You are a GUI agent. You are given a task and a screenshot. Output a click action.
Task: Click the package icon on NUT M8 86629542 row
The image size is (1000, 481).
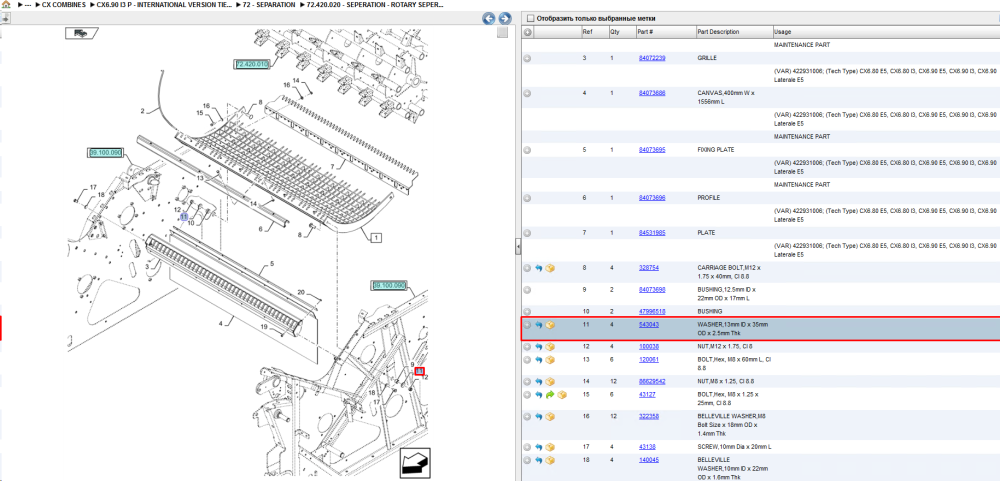(x=550, y=381)
